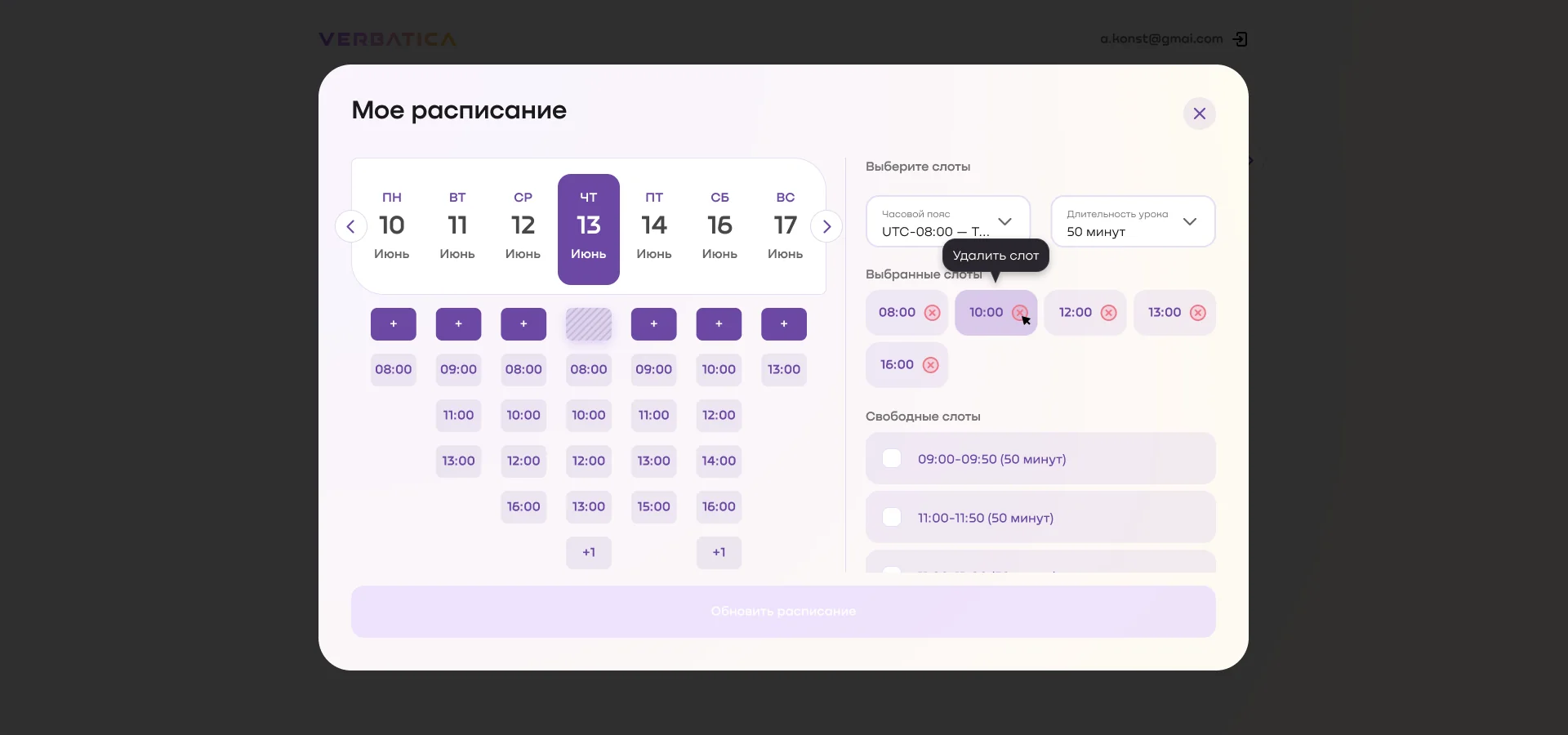Screen dimensions: 1568x735
Task: Open the lesson duration dropdown
Action: point(1133,221)
